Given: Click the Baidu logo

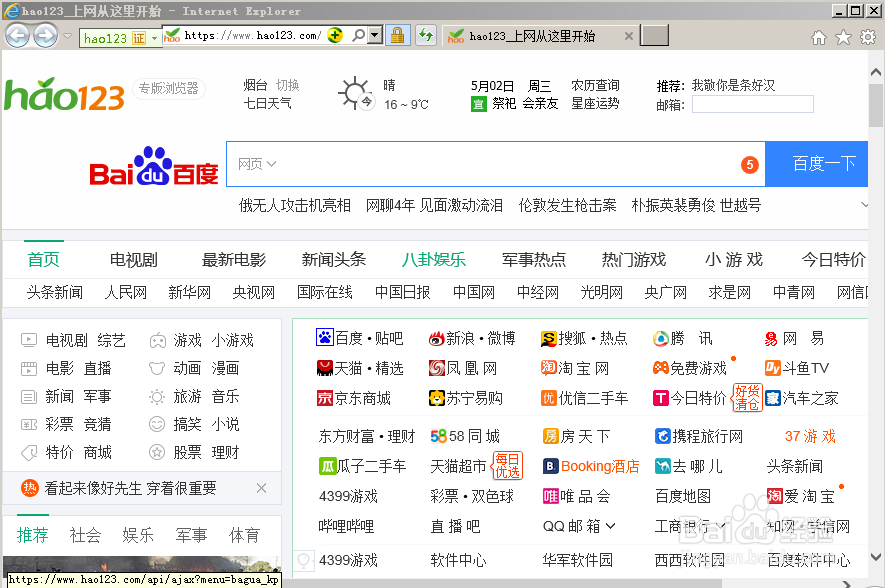Looking at the screenshot, I should [x=154, y=166].
